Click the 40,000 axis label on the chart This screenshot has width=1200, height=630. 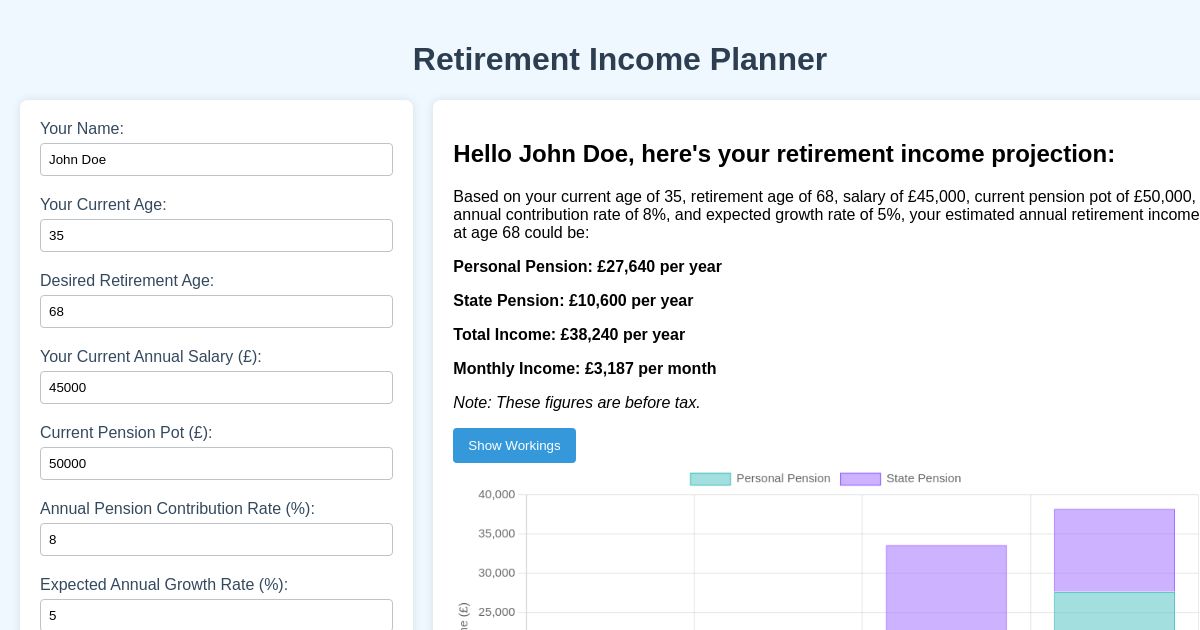pos(496,493)
